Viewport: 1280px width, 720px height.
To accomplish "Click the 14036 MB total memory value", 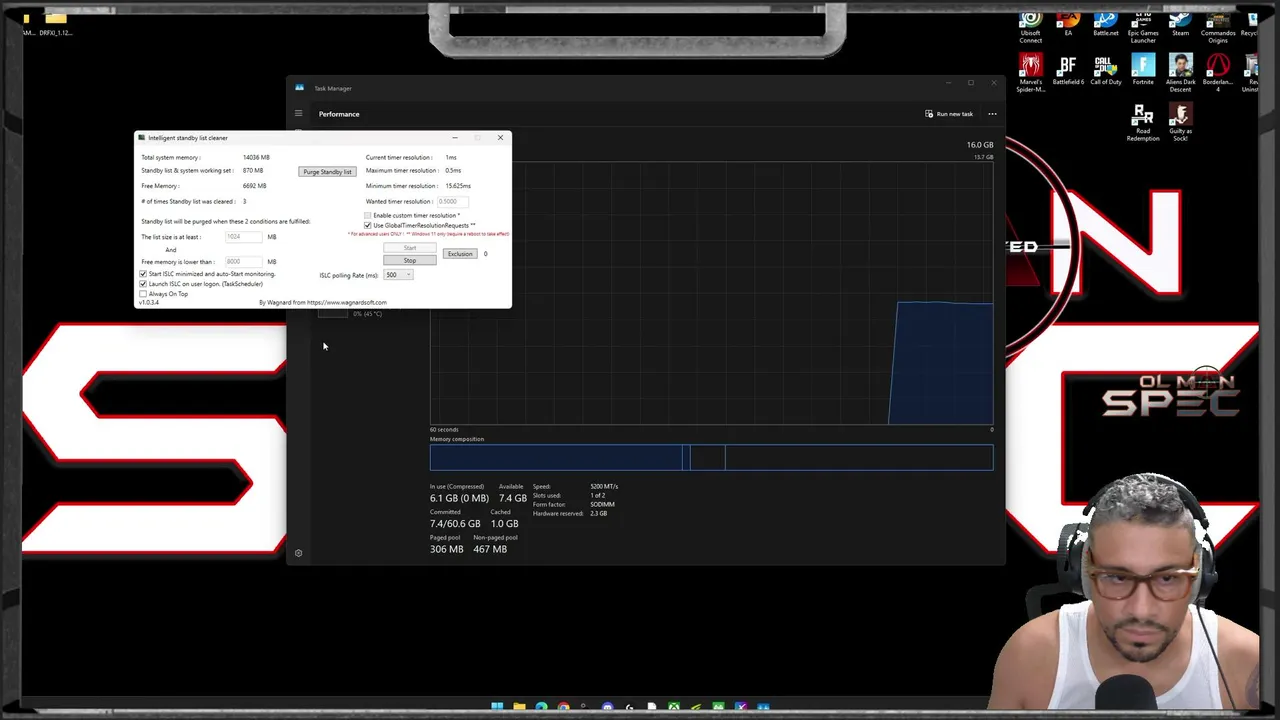I will [x=256, y=157].
